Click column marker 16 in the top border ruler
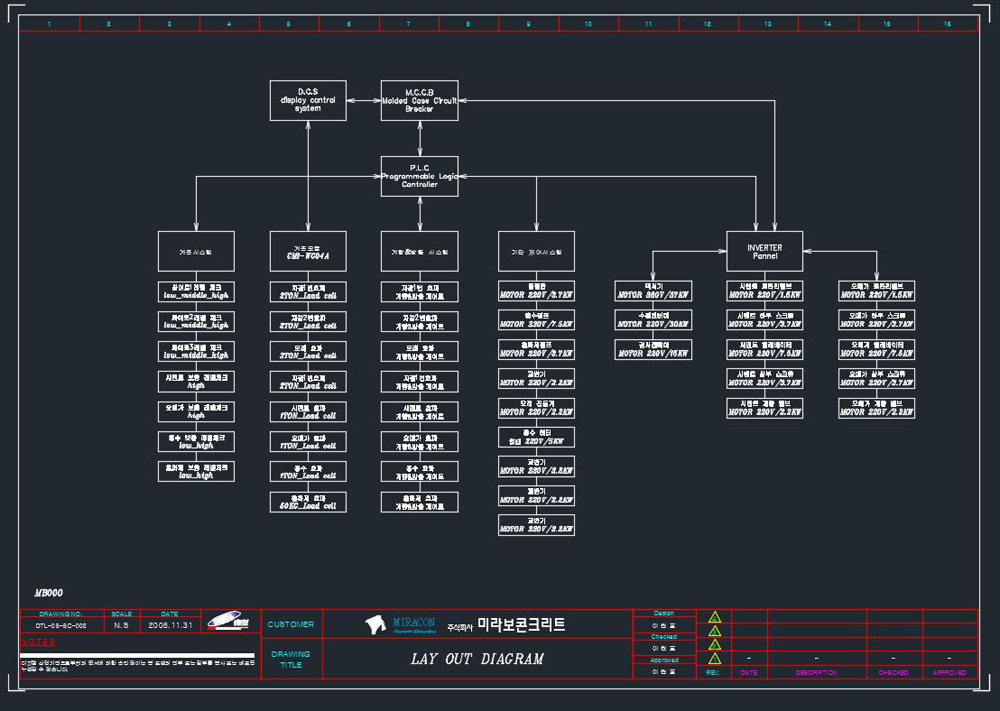 (x=947, y=24)
